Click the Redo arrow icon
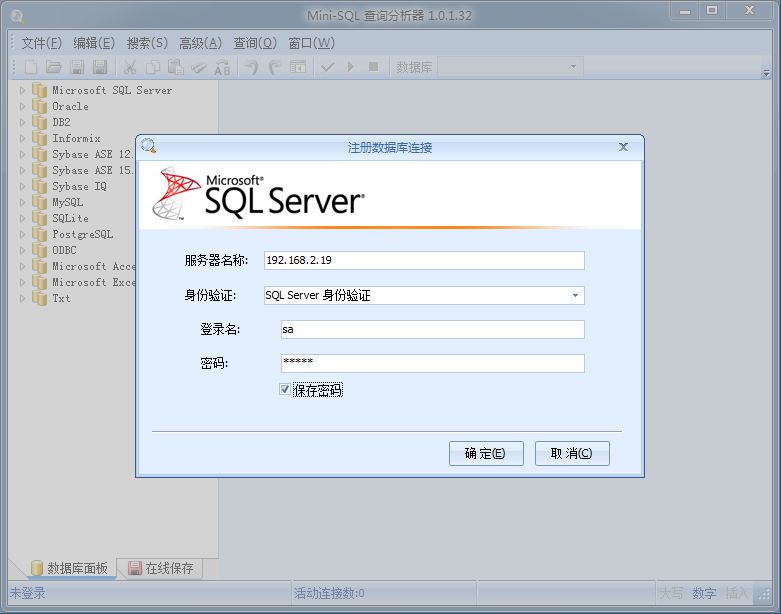 275,67
